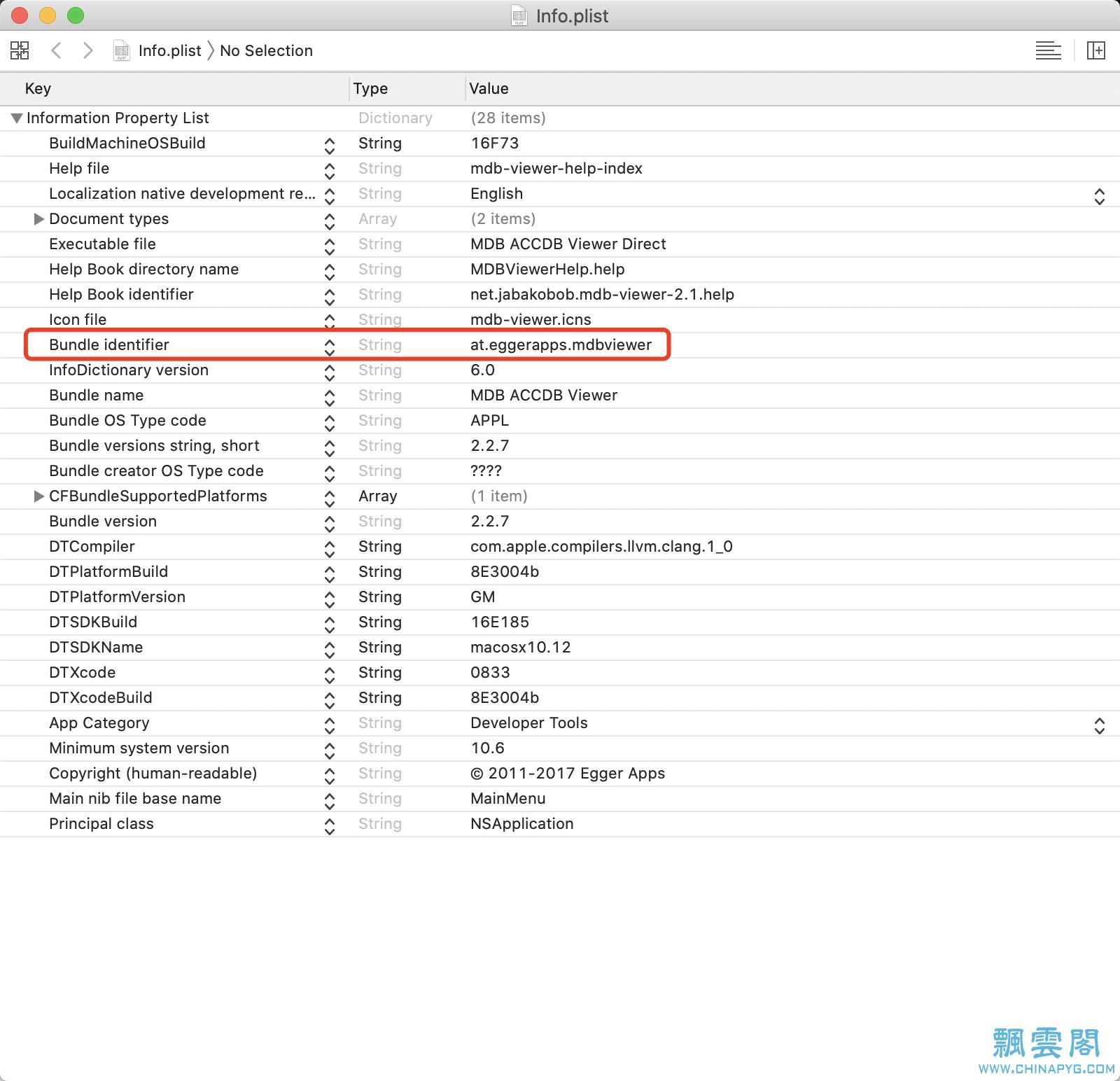1120x1081 pixels.
Task: Select value mdb-viewer.icns
Action: tap(531, 319)
